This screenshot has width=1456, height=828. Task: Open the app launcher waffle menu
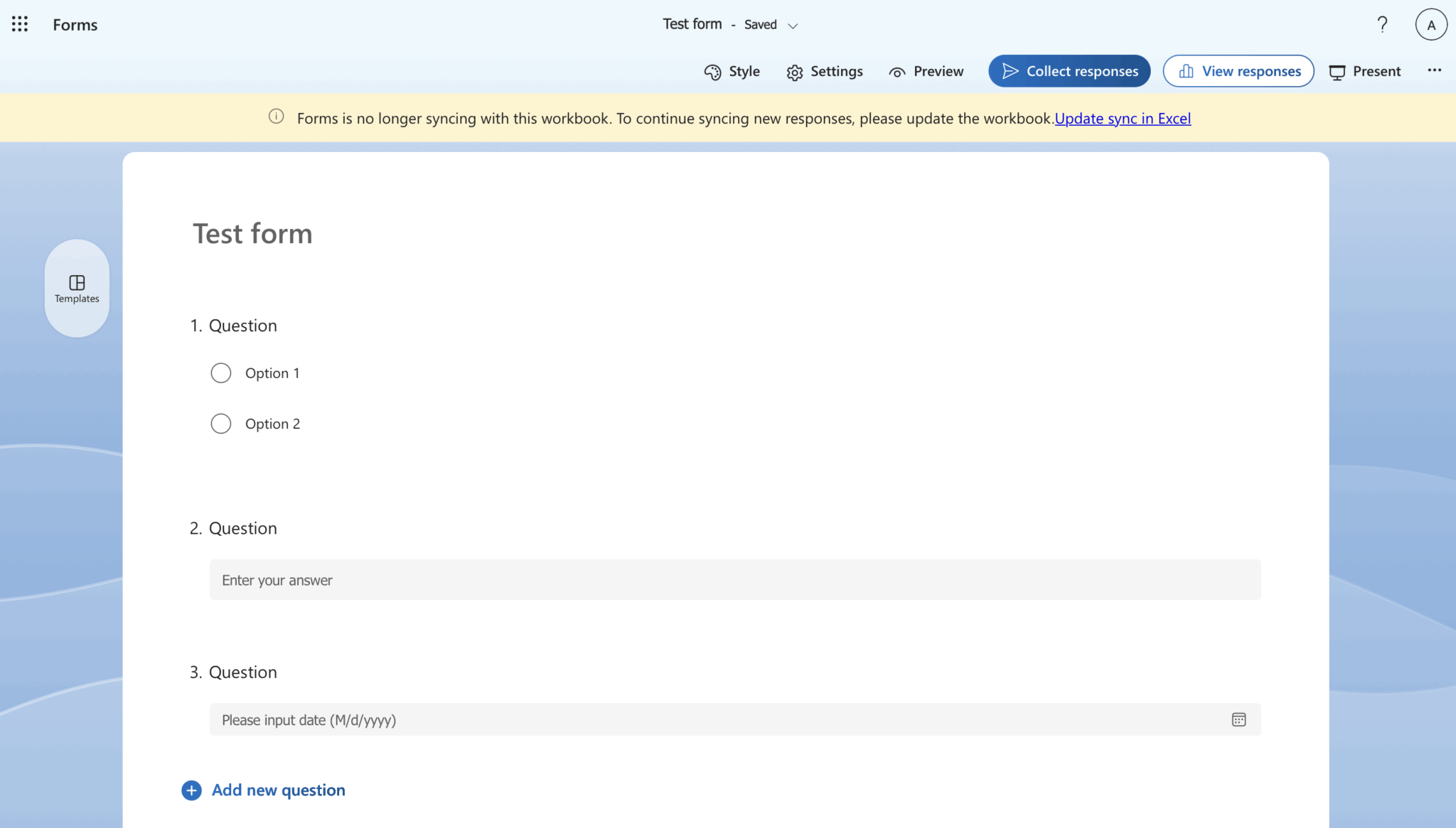[19, 23]
